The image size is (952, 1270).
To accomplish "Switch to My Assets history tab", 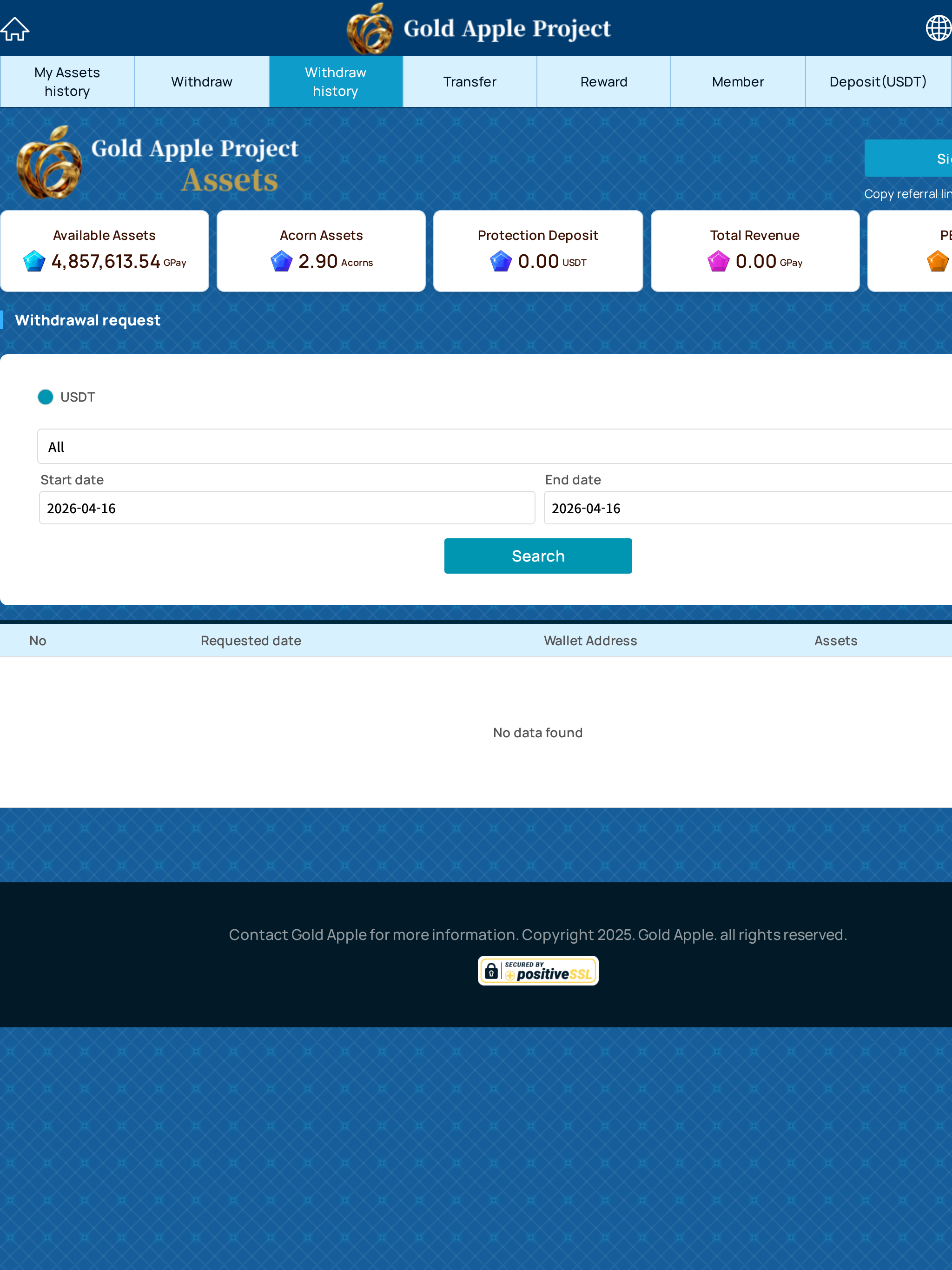I will click(x=67, y=81).
